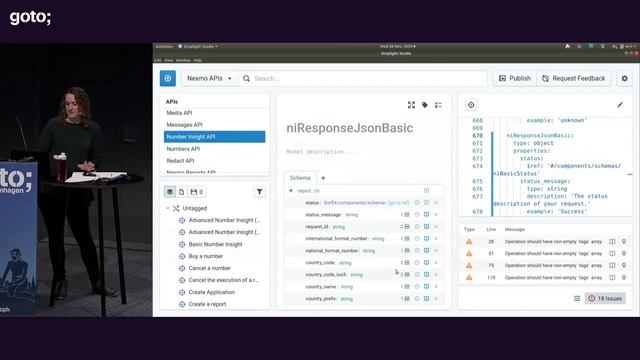Click the unsaved changes save icon
Screen dimensions: 640x360
[197, 192]
